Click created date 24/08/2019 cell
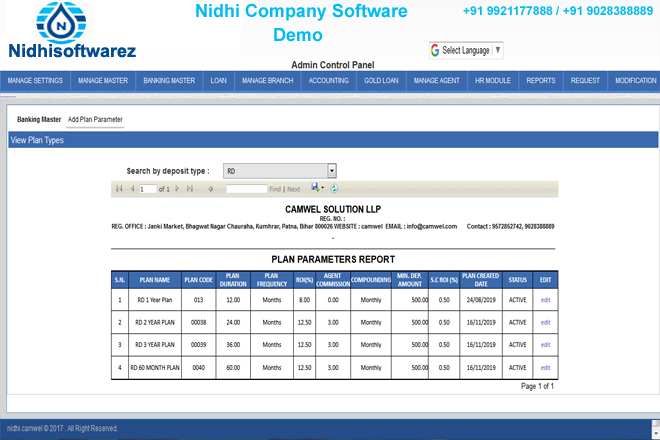660x440 pixels. [481, 300]
